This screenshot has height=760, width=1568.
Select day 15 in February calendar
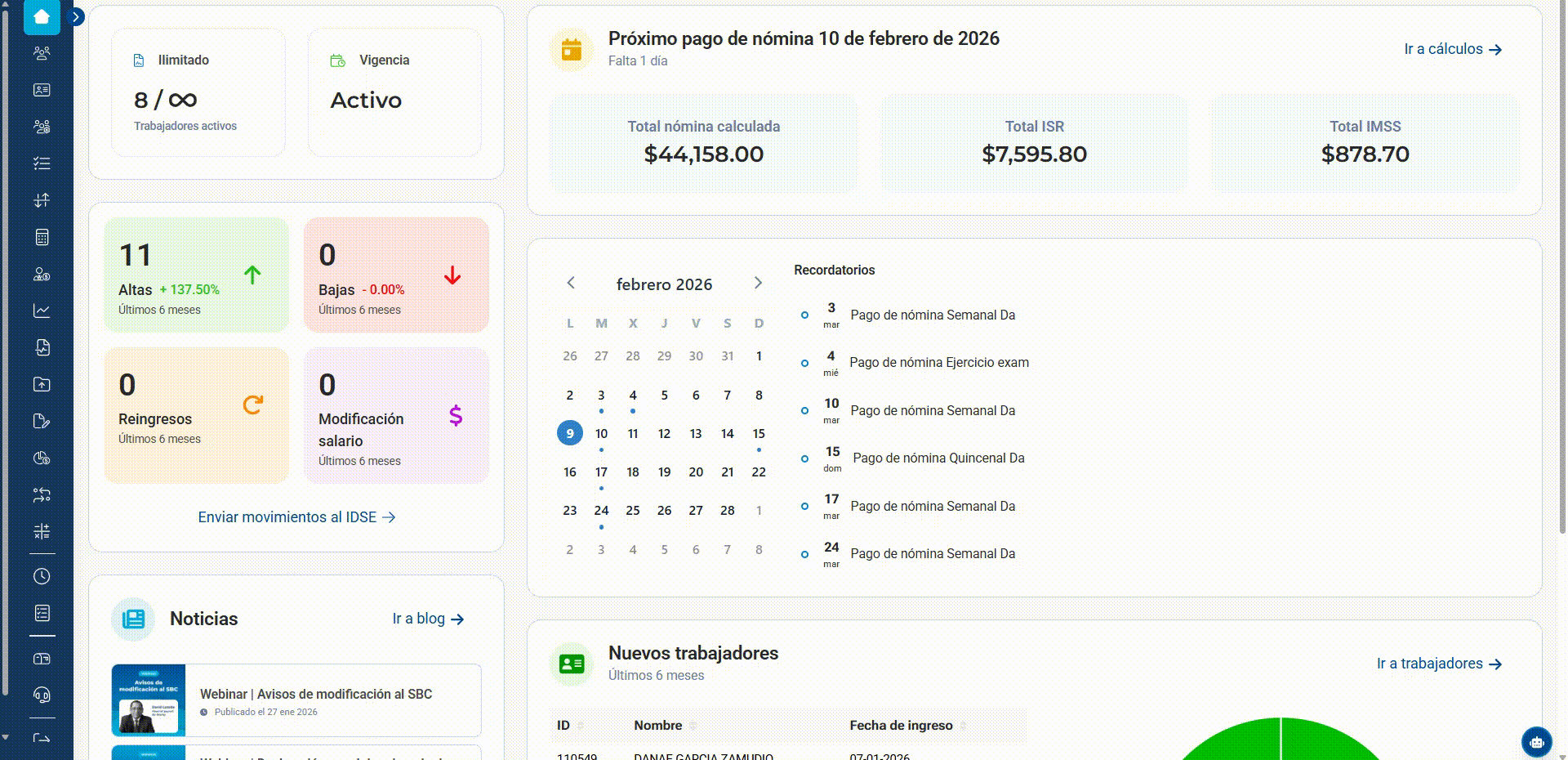pyautogui.click(x=759, y=433)
